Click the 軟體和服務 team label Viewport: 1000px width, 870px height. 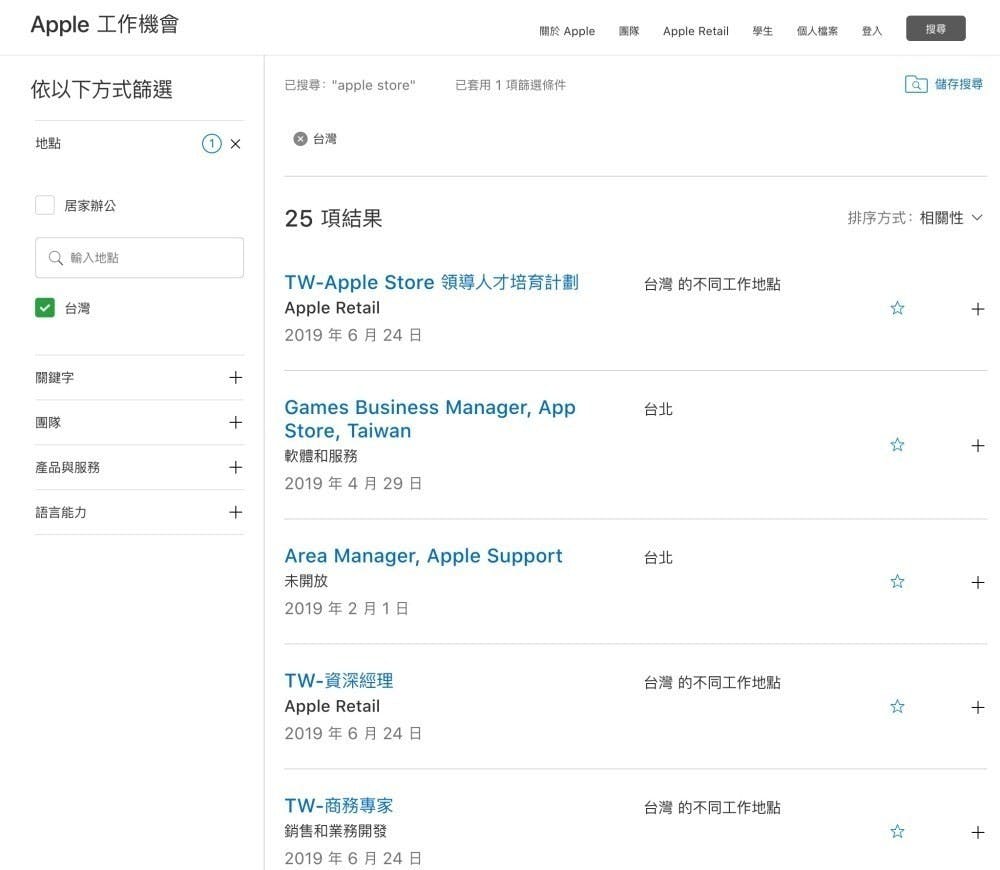[x=321, y=456]
